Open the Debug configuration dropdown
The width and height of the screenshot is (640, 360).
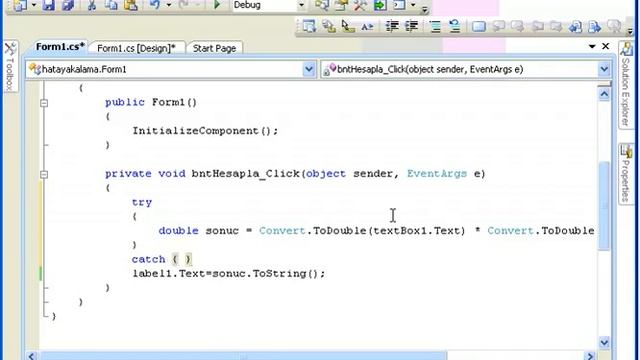point(301,5)
